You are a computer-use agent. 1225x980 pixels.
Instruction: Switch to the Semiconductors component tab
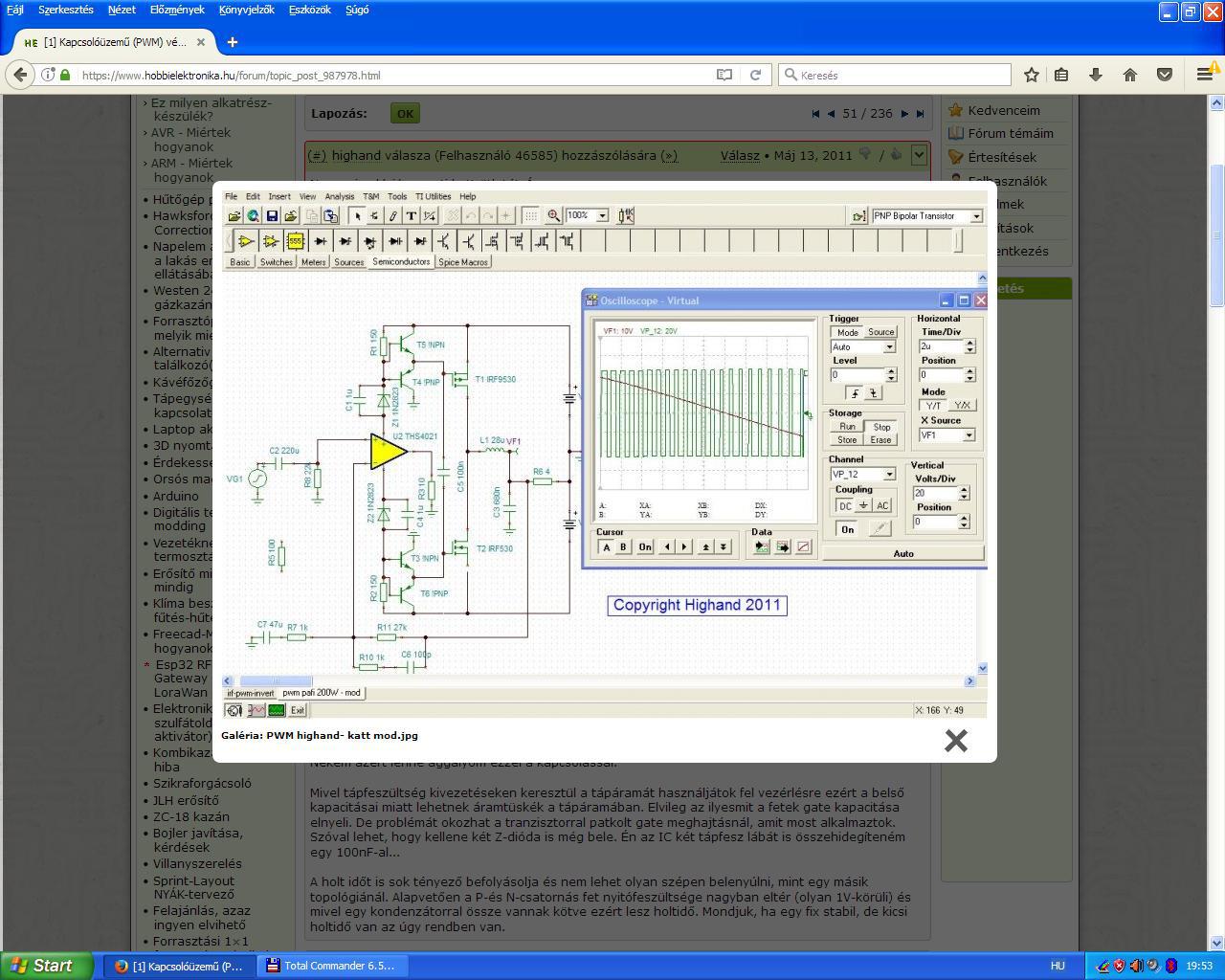401,261
